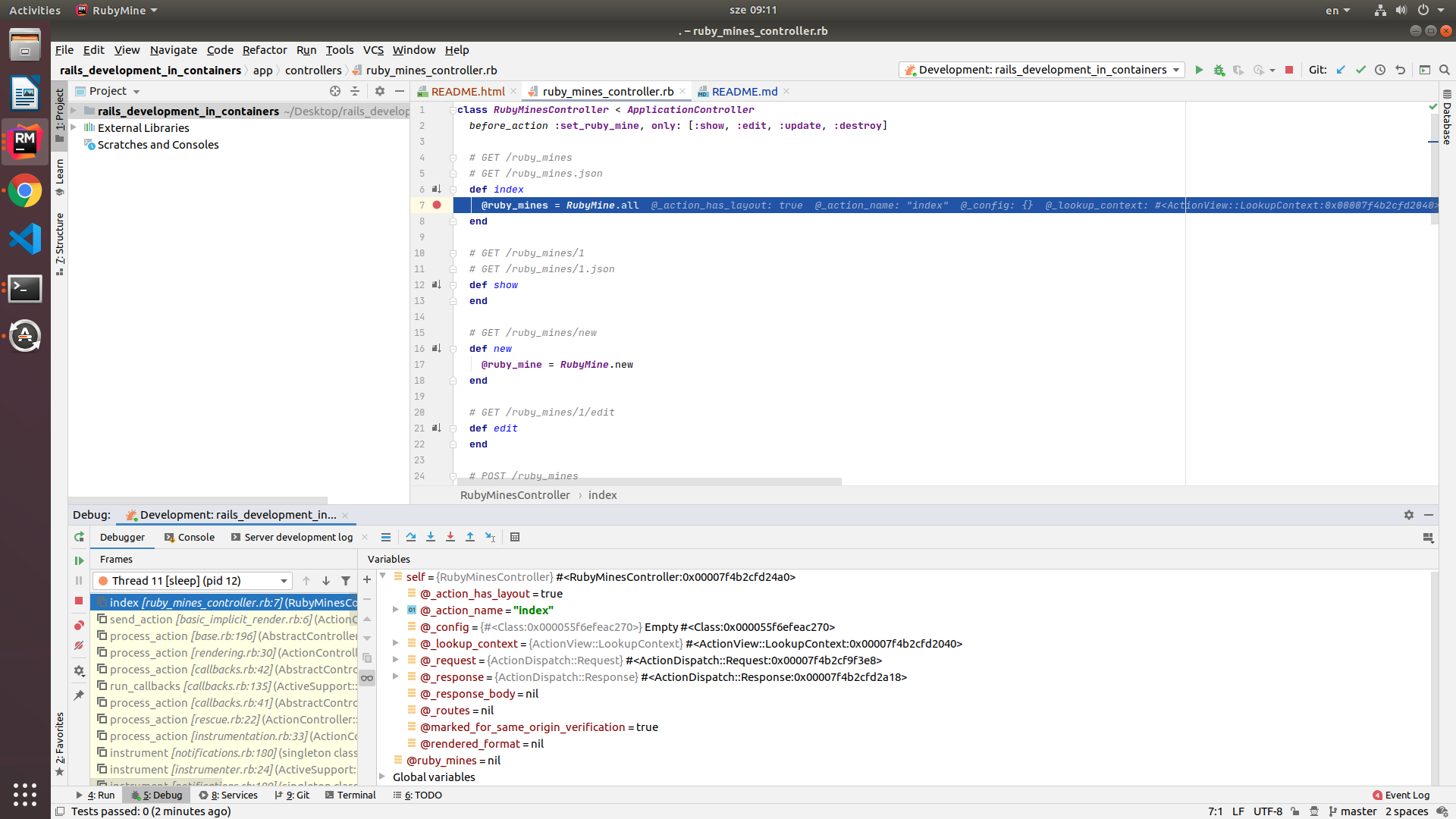Image resolution: width=1456 pixels, height=819 pixels.
Task: Open Evaluate Expression calculator icon
Action: (x=515, y=537)
